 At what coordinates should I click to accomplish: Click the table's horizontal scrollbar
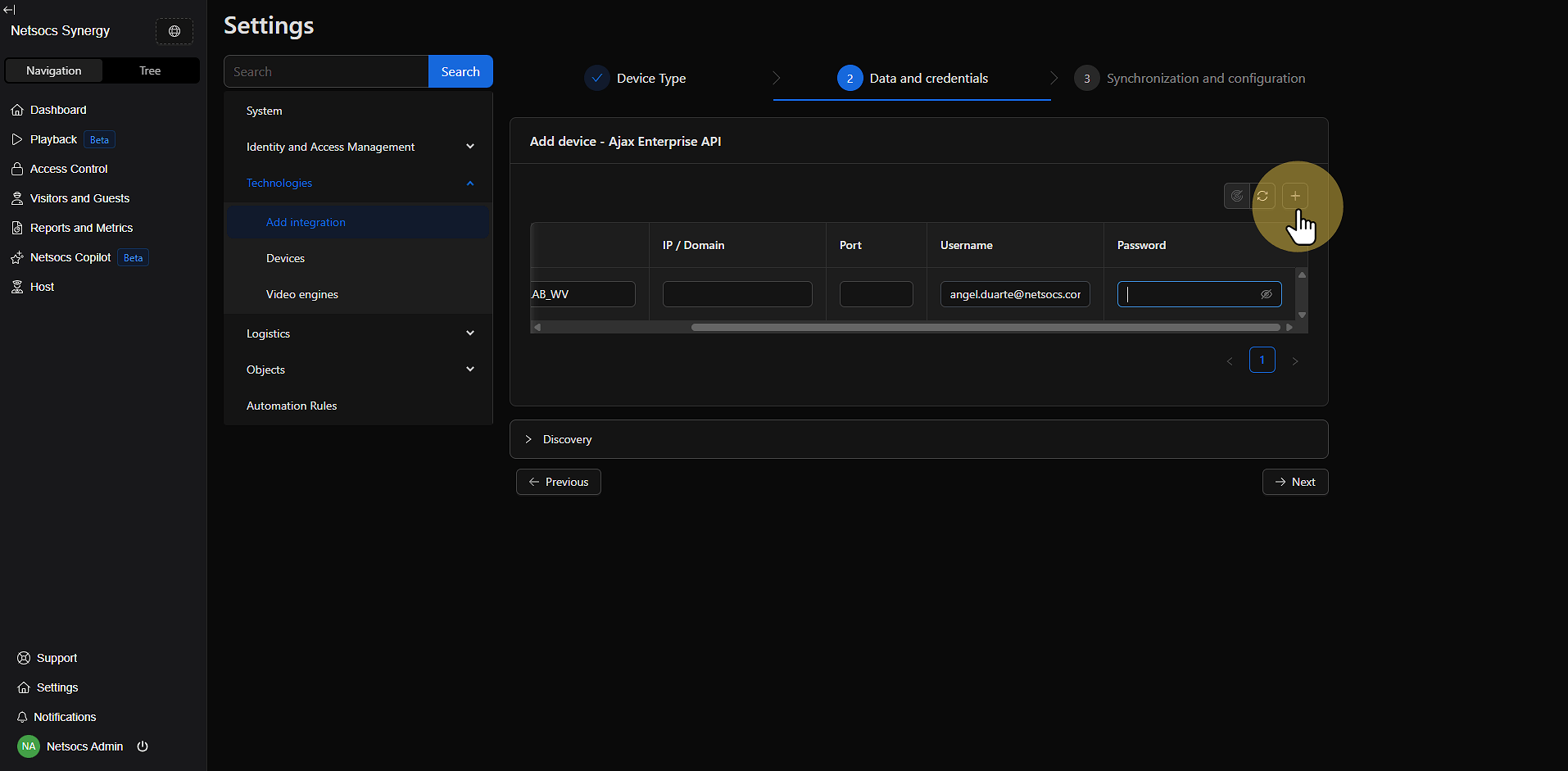(985, 327)
